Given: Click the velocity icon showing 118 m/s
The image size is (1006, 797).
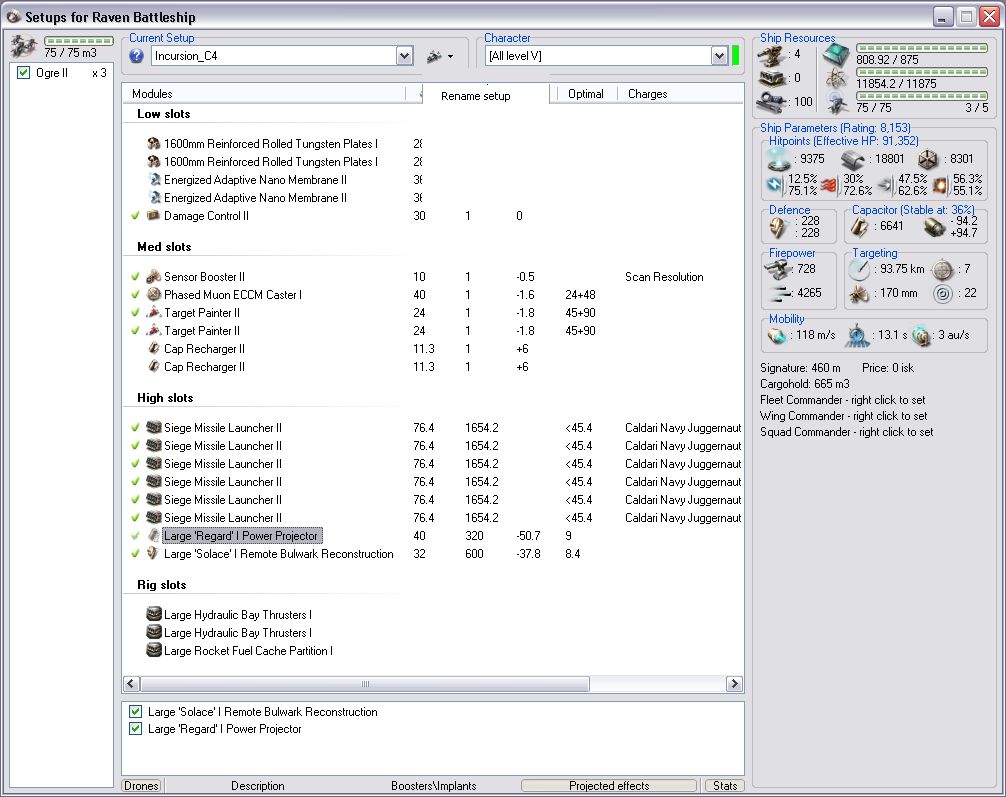Looking at the screenshot, I should click(777, 336).
